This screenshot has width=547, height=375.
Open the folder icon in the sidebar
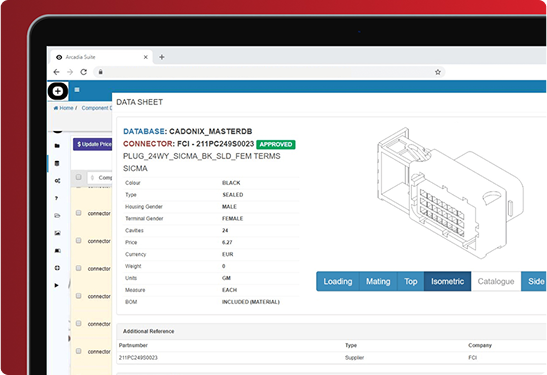[57, 145]
